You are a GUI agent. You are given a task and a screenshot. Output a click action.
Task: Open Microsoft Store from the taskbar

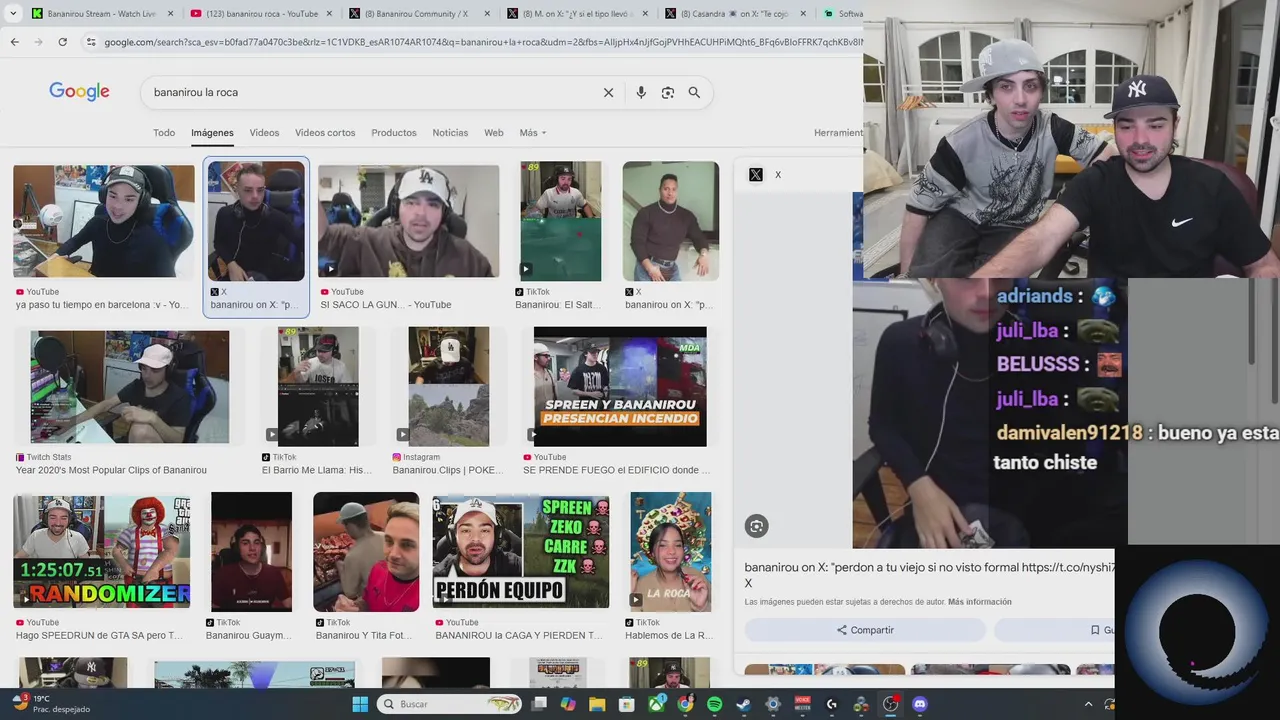click(627, 704)
